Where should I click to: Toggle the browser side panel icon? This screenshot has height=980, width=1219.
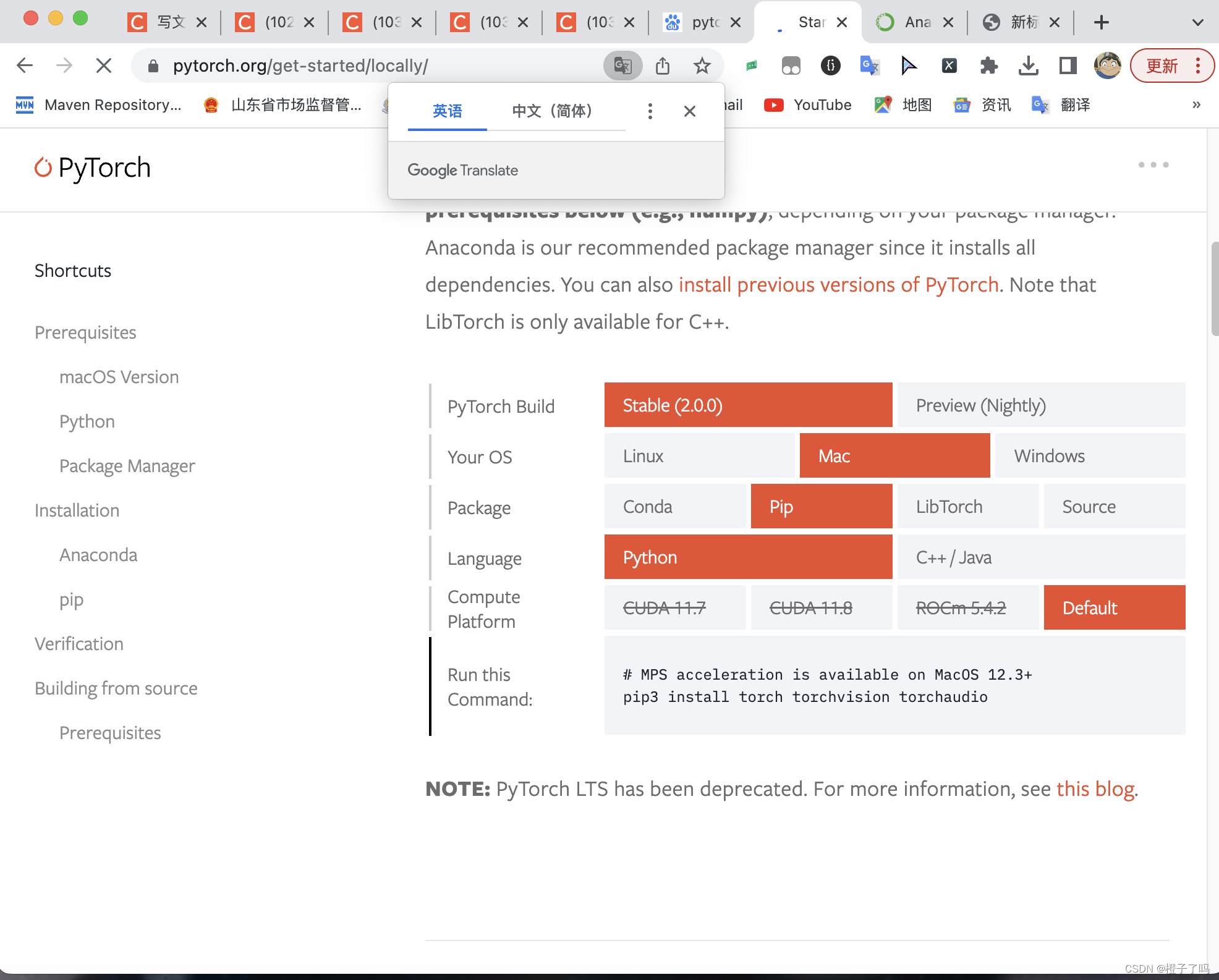click(x=1068, y=65)
